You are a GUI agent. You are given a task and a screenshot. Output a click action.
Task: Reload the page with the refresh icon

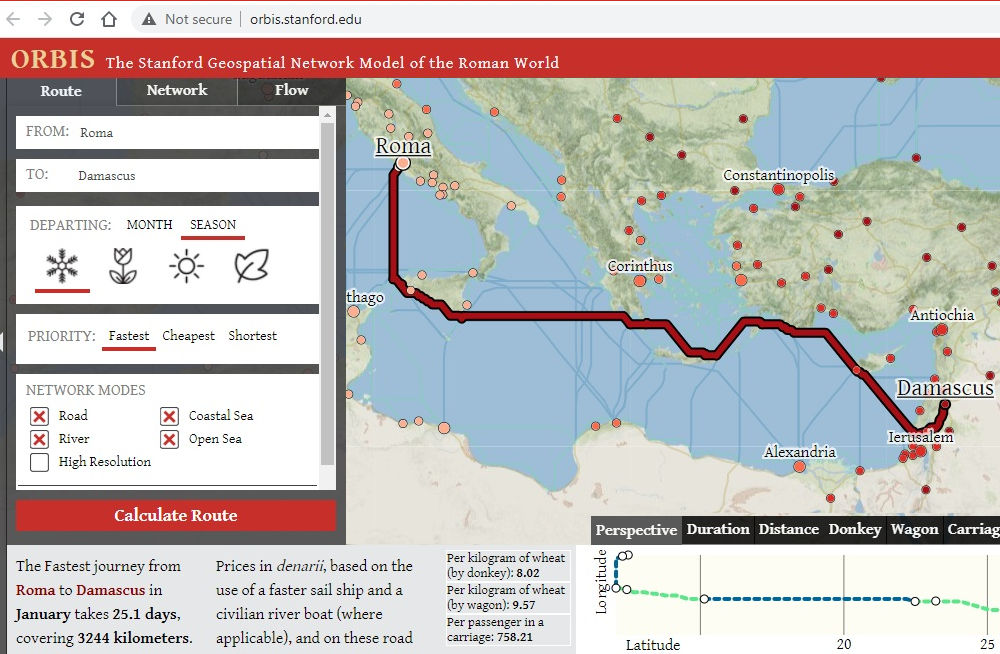pyautogui.click(x=77, y=19)
